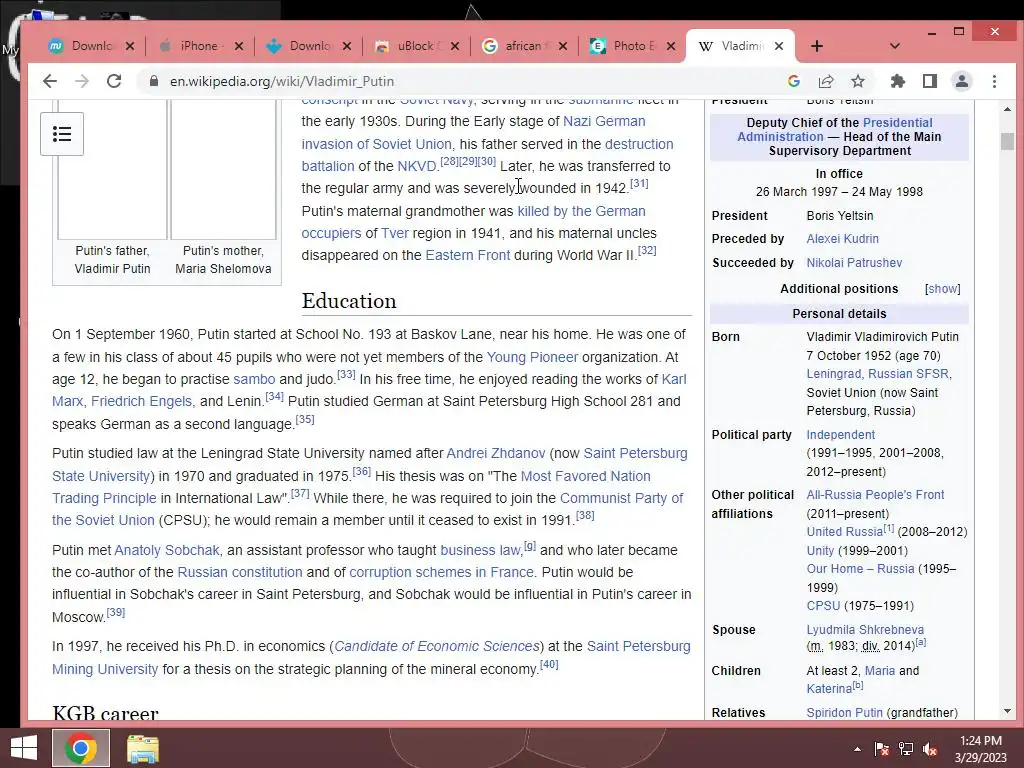1024x768 pixels.
Task: Open the Nazi German link
Action: 604,121
